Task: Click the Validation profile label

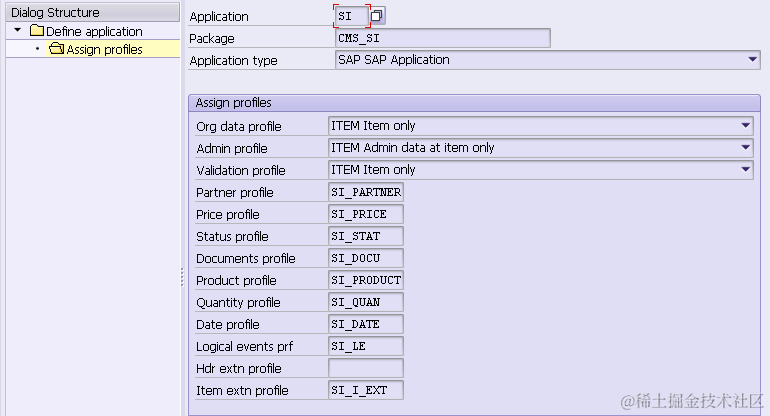Action: [241, 170]
